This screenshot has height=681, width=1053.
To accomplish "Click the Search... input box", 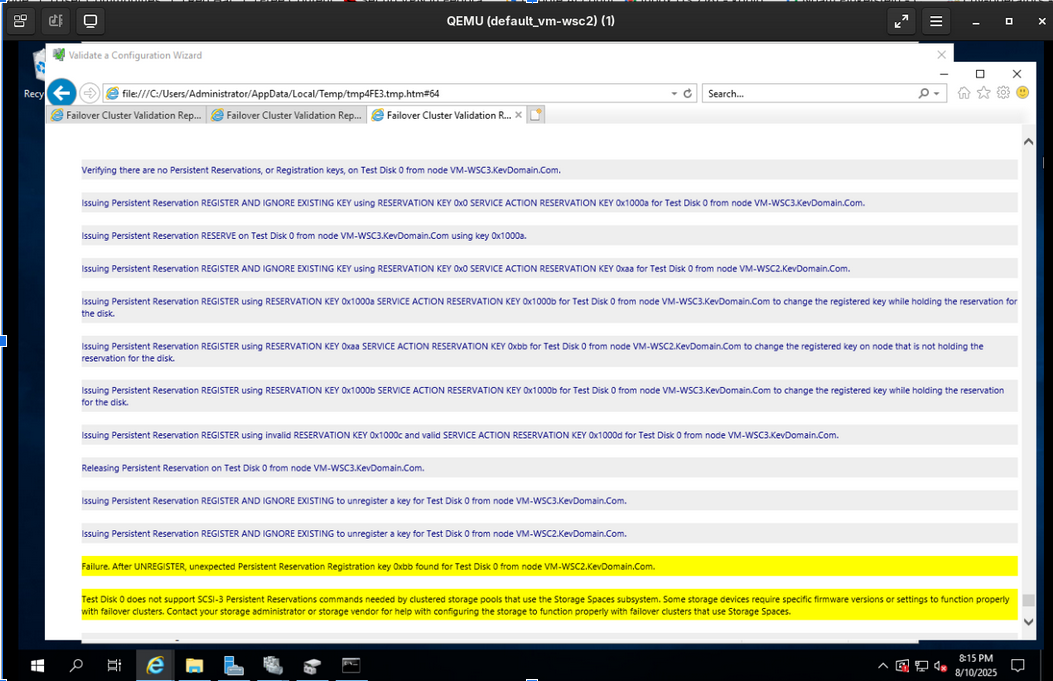I will click(x=809, y=93).
